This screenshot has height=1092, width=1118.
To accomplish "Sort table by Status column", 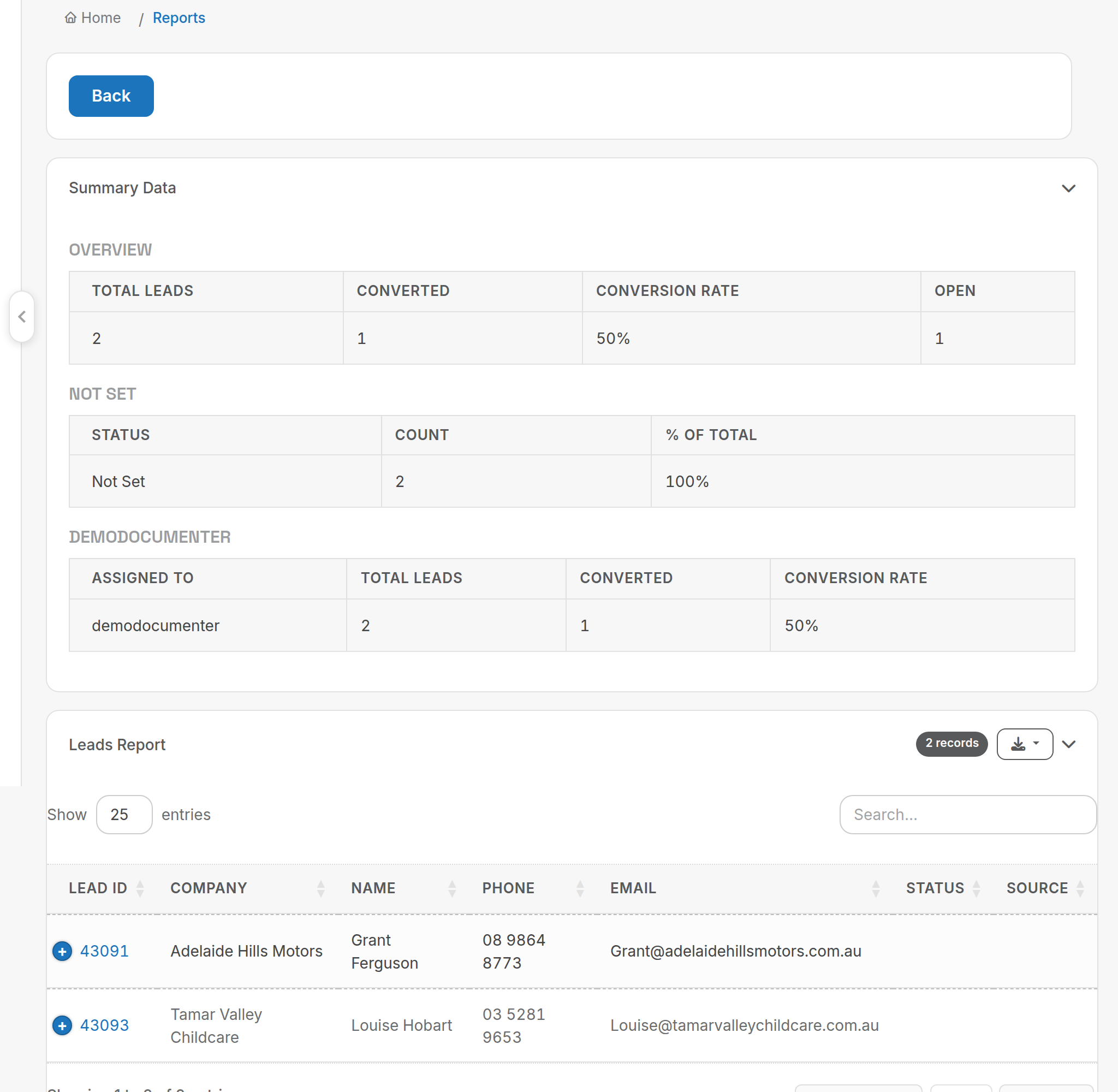I will [943, 888].
